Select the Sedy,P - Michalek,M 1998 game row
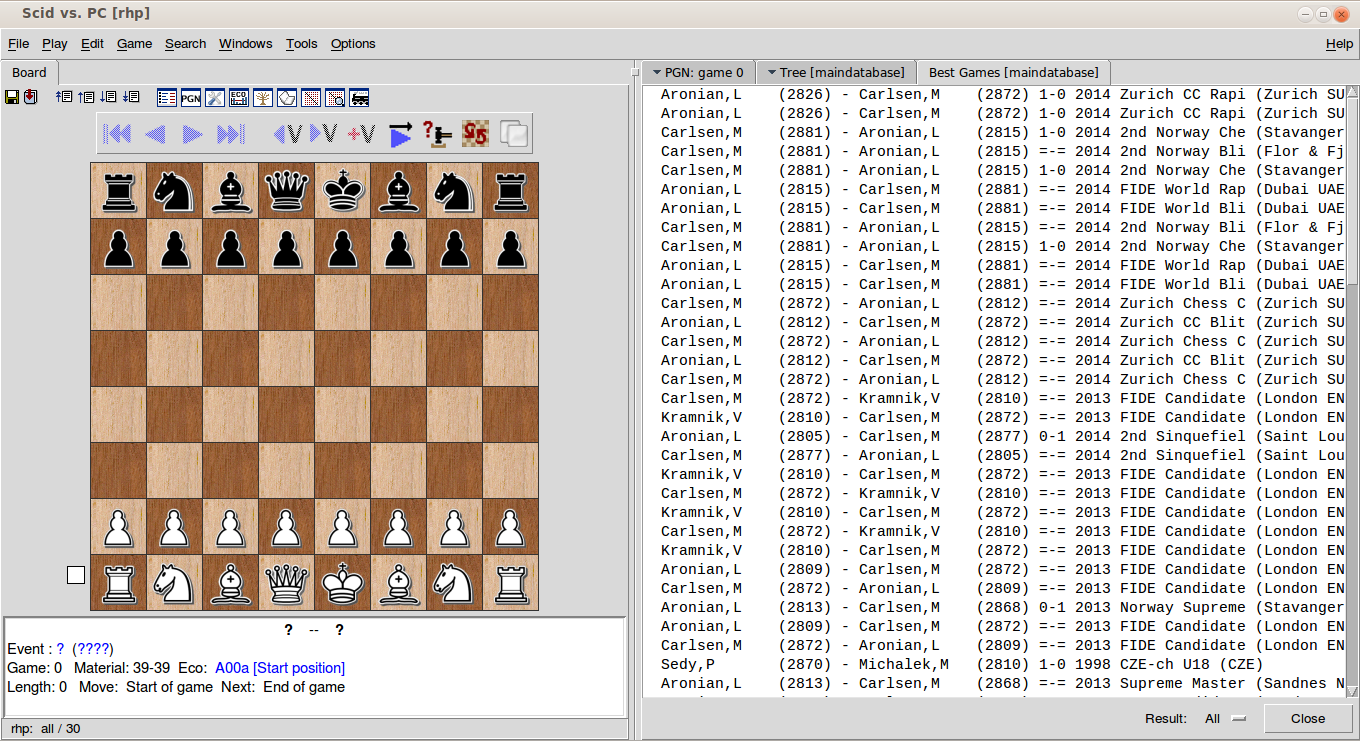Image resolution: width=1360 pixels, height=741 pixels. [x=994, y=665]
